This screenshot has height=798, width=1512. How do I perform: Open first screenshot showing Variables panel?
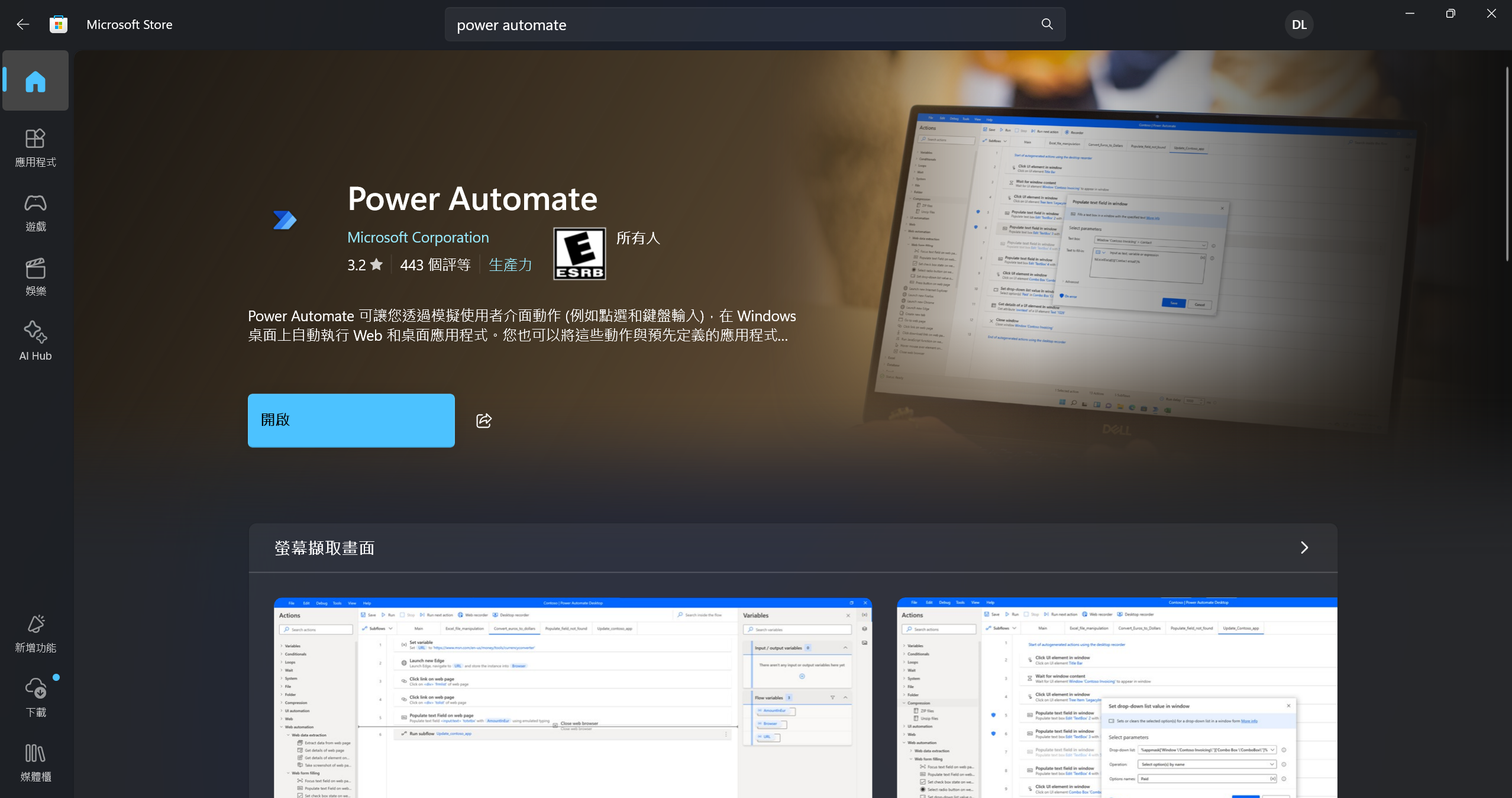click(573, 698)
